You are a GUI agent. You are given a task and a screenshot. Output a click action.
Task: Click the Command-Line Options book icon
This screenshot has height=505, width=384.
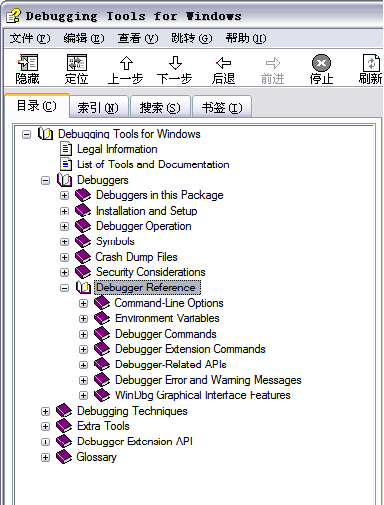[102, 303]
